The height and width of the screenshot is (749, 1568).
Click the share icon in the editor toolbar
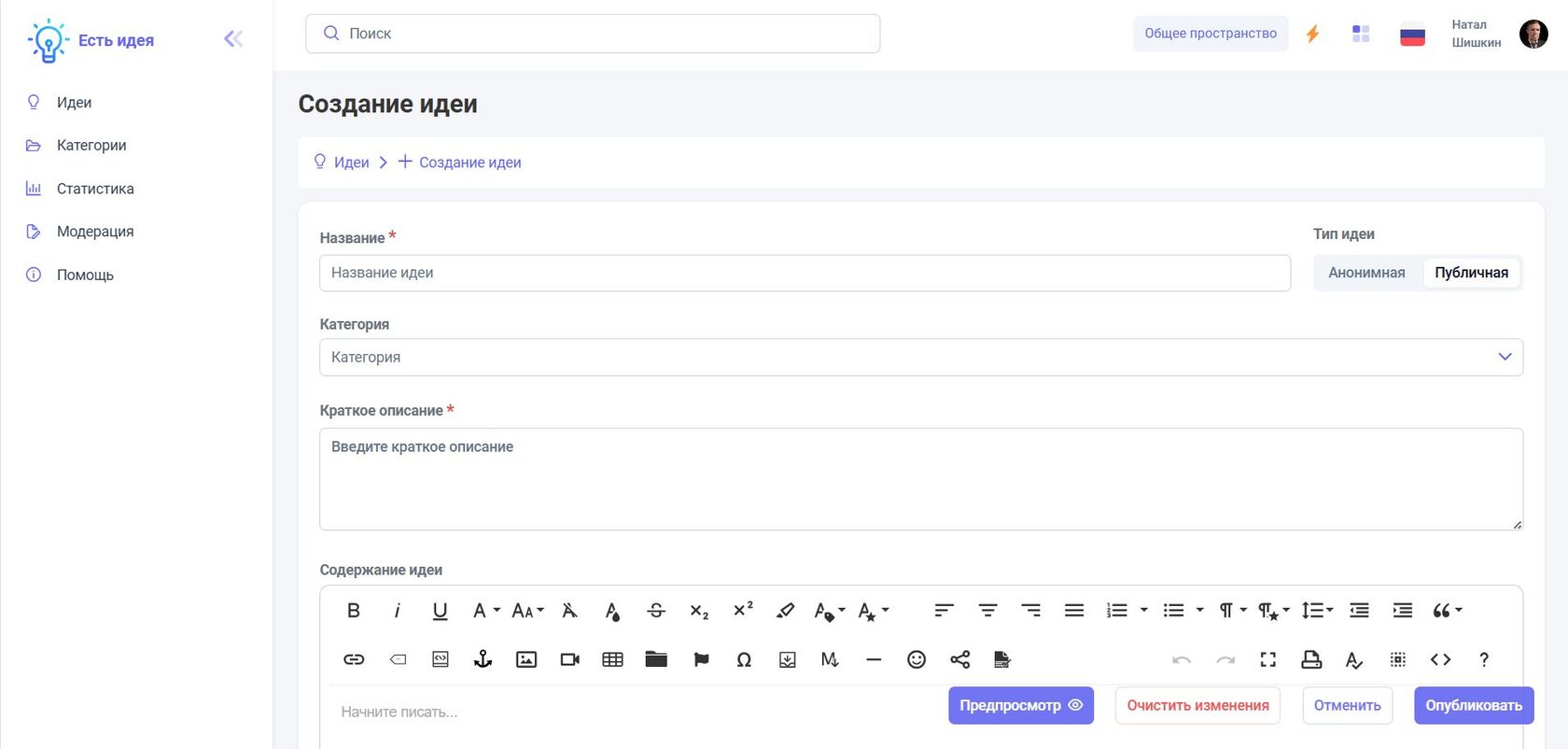(960, 659)
